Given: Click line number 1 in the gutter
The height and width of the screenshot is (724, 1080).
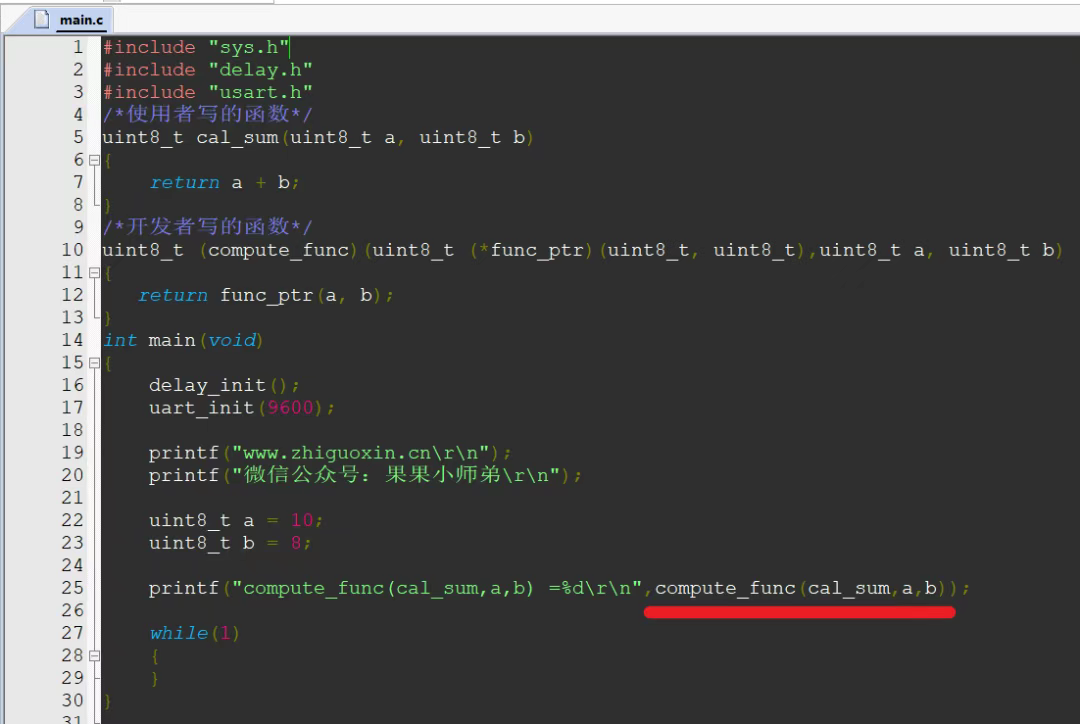Looking at the screenshot, I should coord(78,47).
